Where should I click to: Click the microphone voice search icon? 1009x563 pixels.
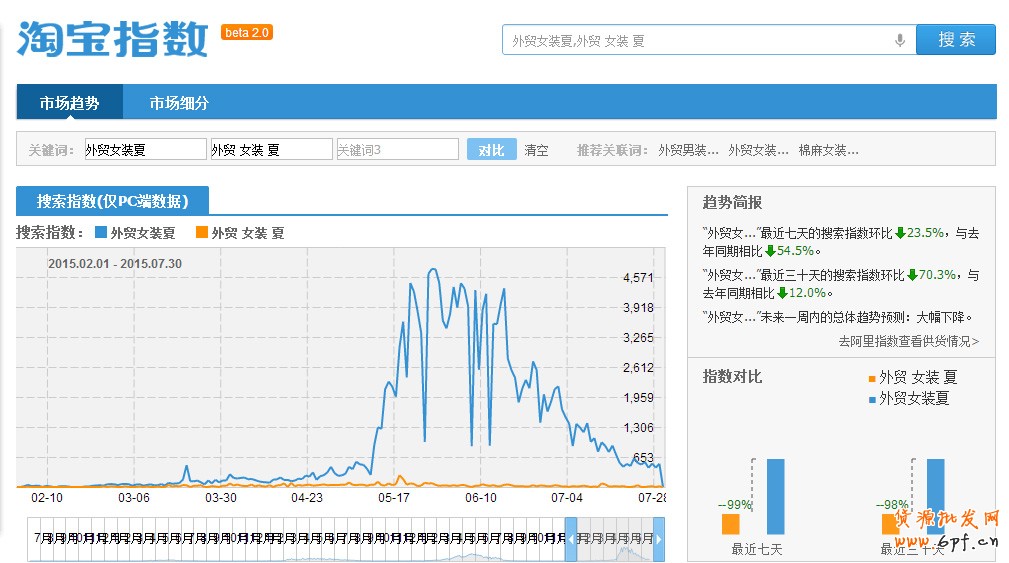[x=900, y=41]
